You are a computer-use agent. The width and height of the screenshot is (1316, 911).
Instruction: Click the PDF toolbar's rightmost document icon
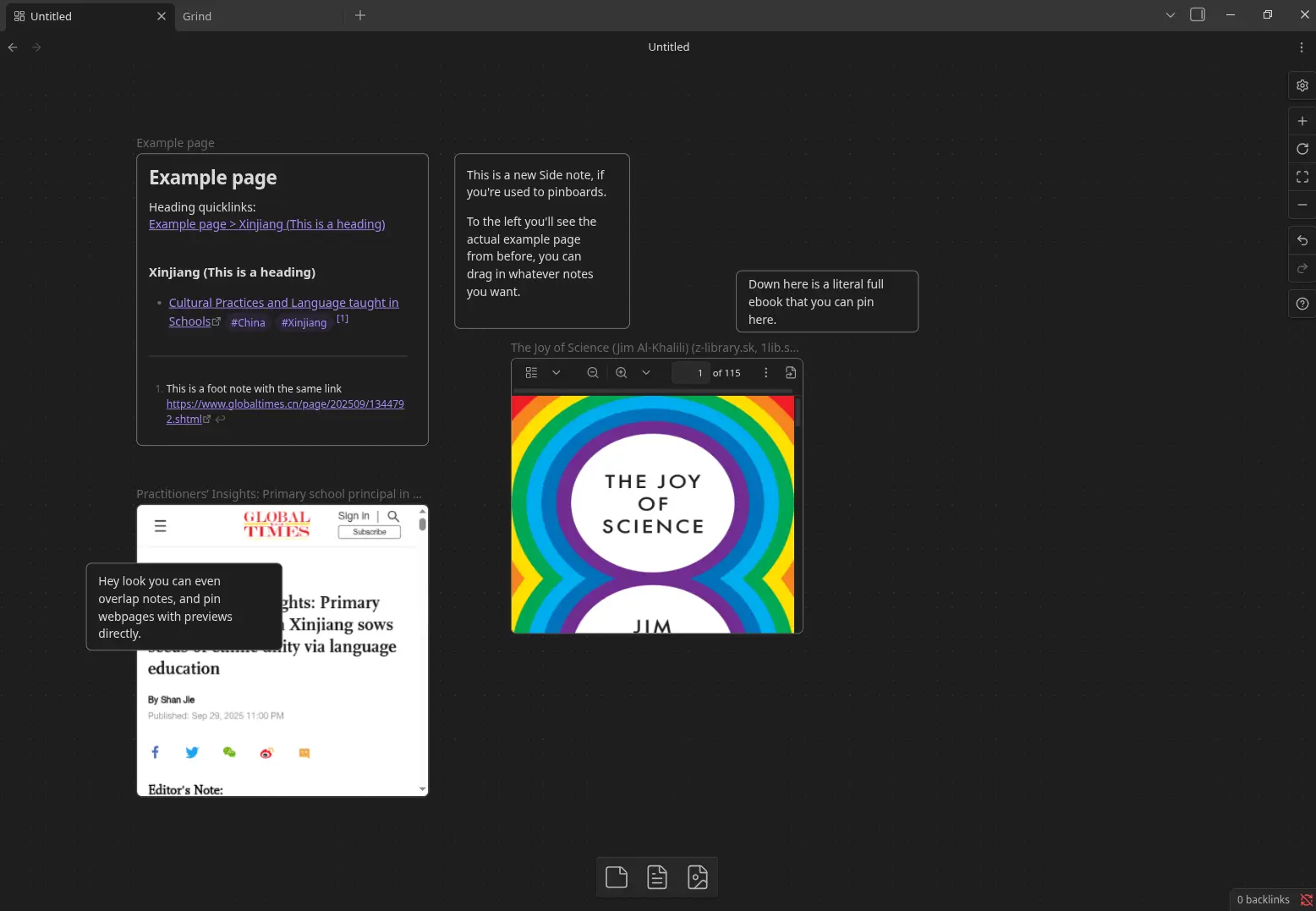pos(791,373)
